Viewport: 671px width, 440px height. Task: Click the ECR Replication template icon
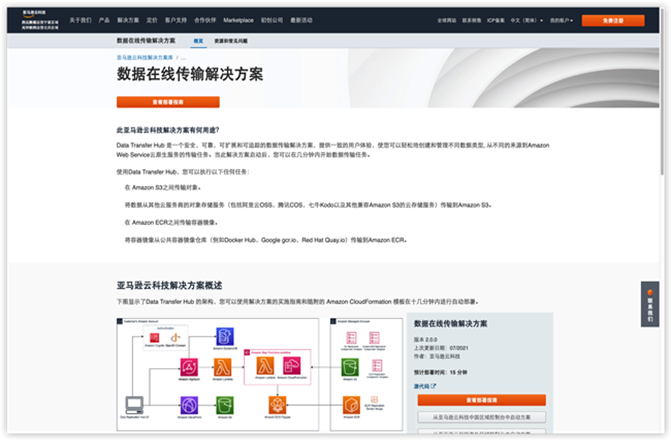pyautogui.click(x=377, y=366)
